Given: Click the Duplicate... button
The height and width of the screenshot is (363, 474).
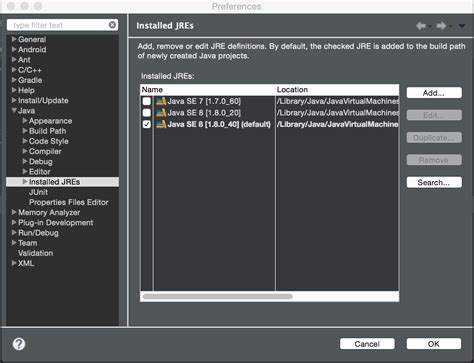Looking at the screenshot, I should click(x=434, y=137).
